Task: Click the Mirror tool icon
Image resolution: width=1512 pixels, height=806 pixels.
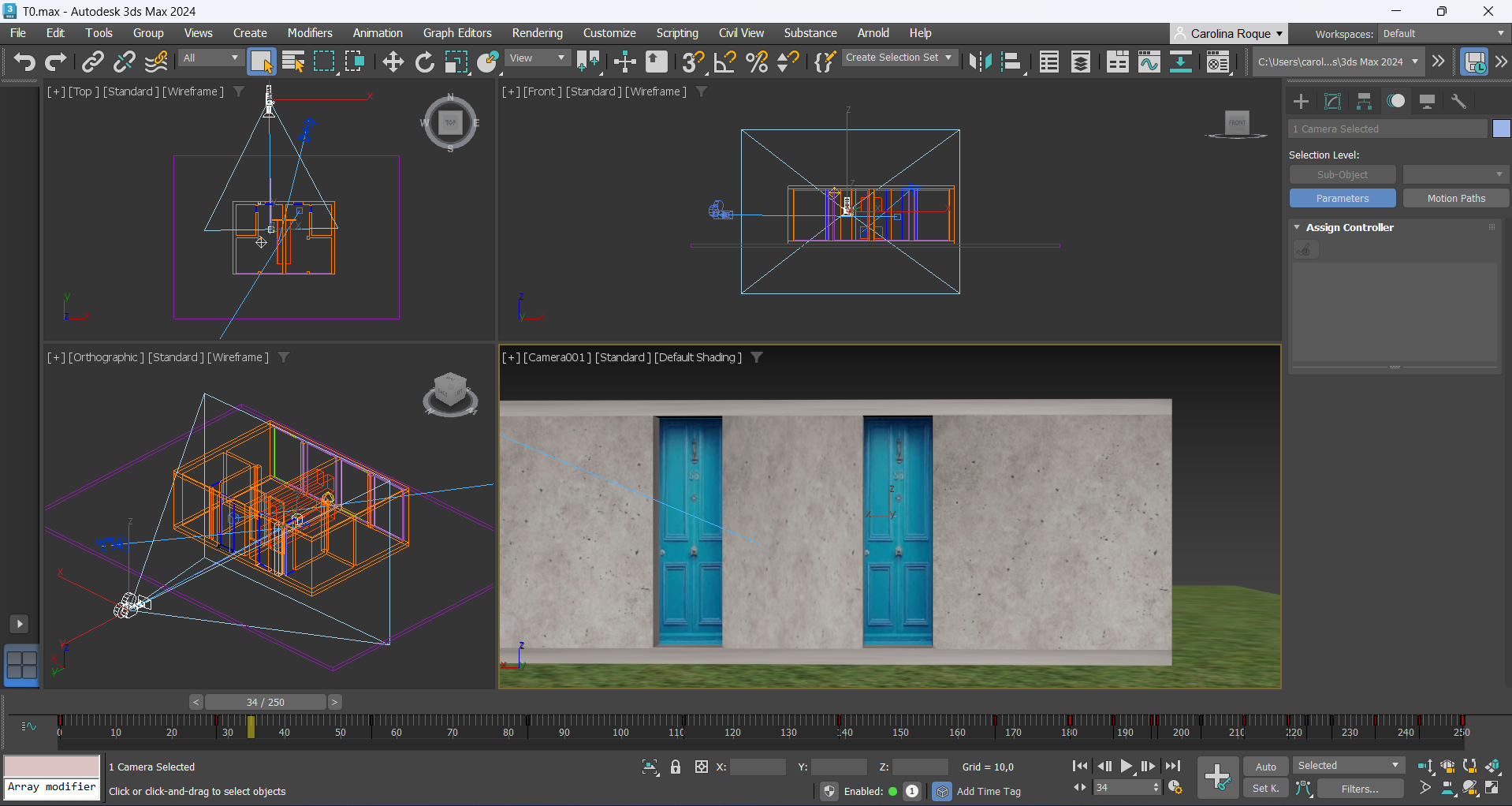Action: pyautogui.click(x=980, y=62)
